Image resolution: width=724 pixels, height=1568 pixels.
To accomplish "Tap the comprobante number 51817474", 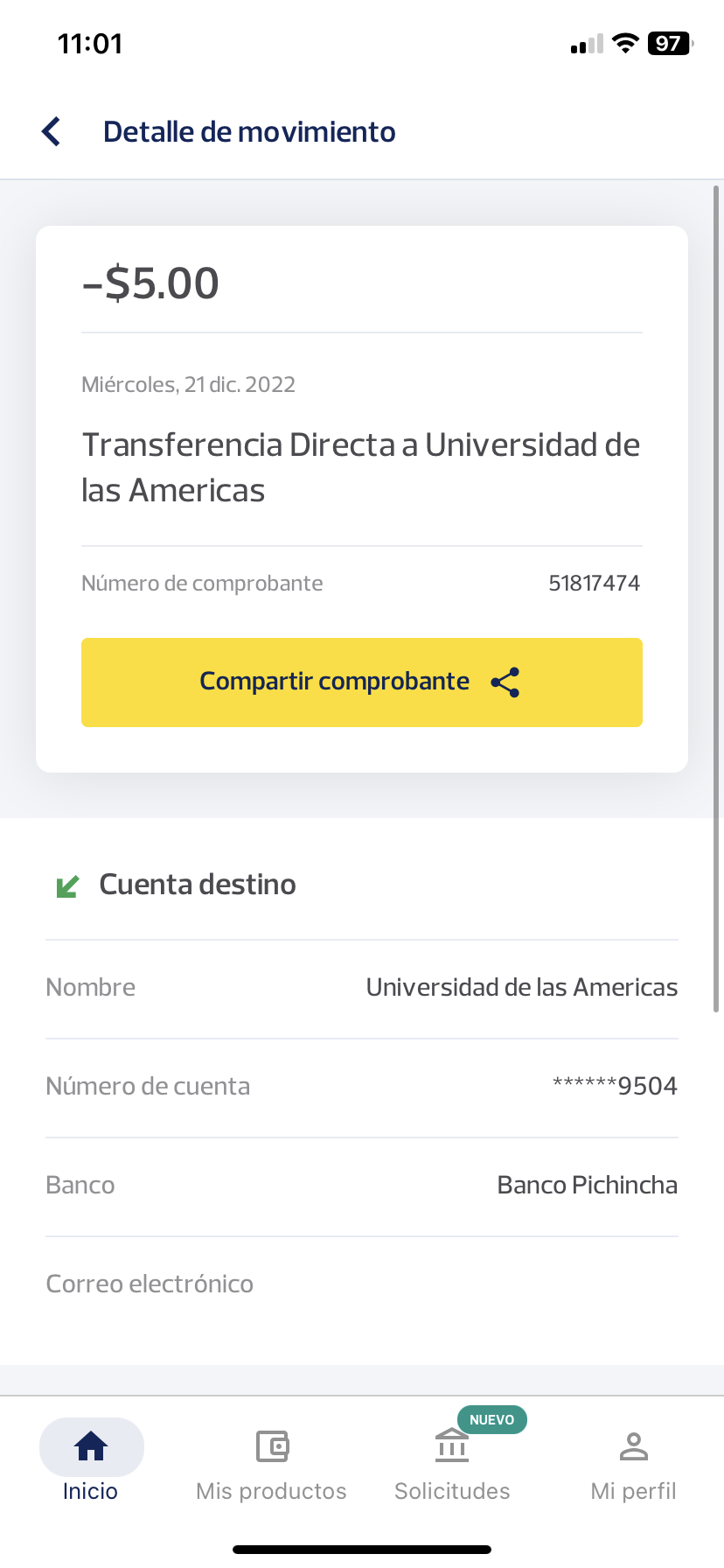I will click(594, 584).
